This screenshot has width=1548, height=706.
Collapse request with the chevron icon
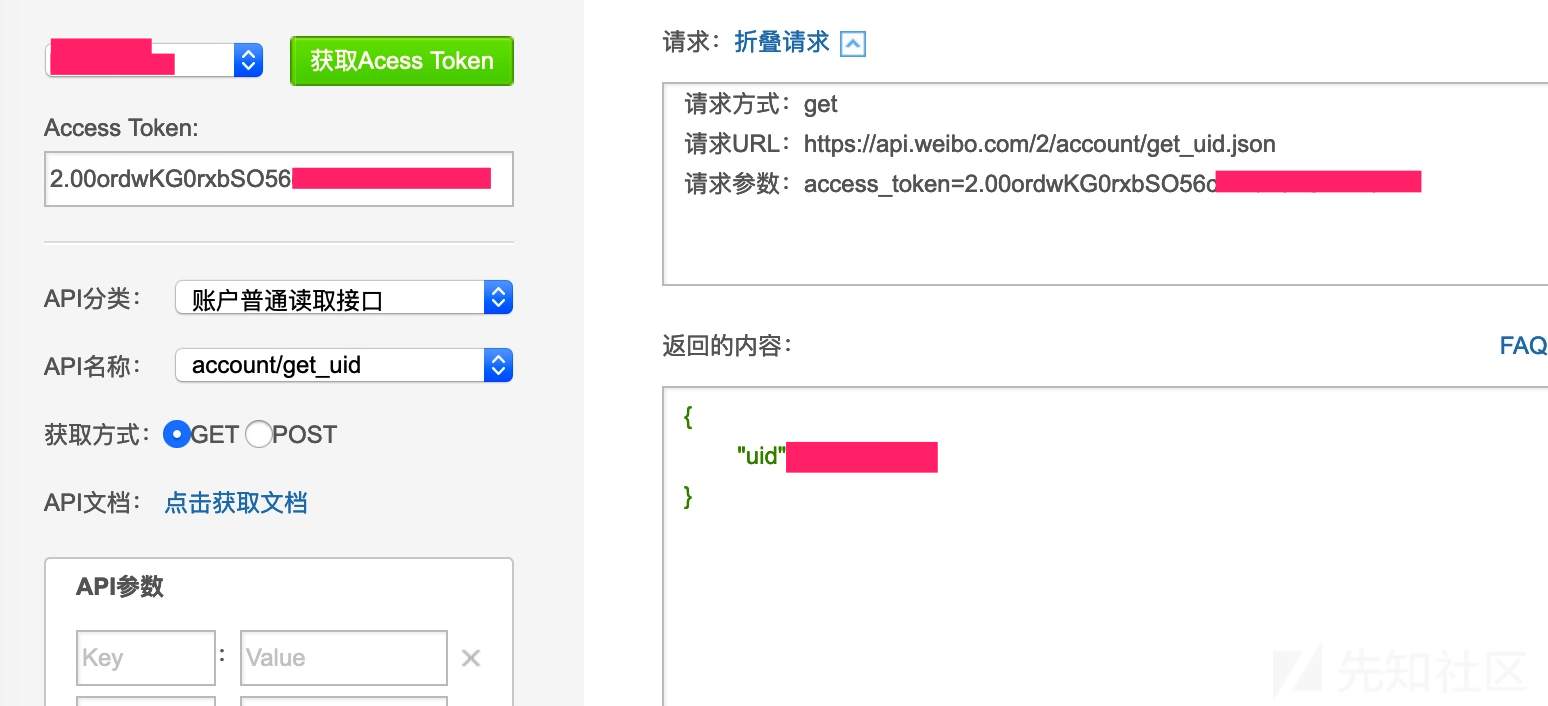(x=852, y=43)
